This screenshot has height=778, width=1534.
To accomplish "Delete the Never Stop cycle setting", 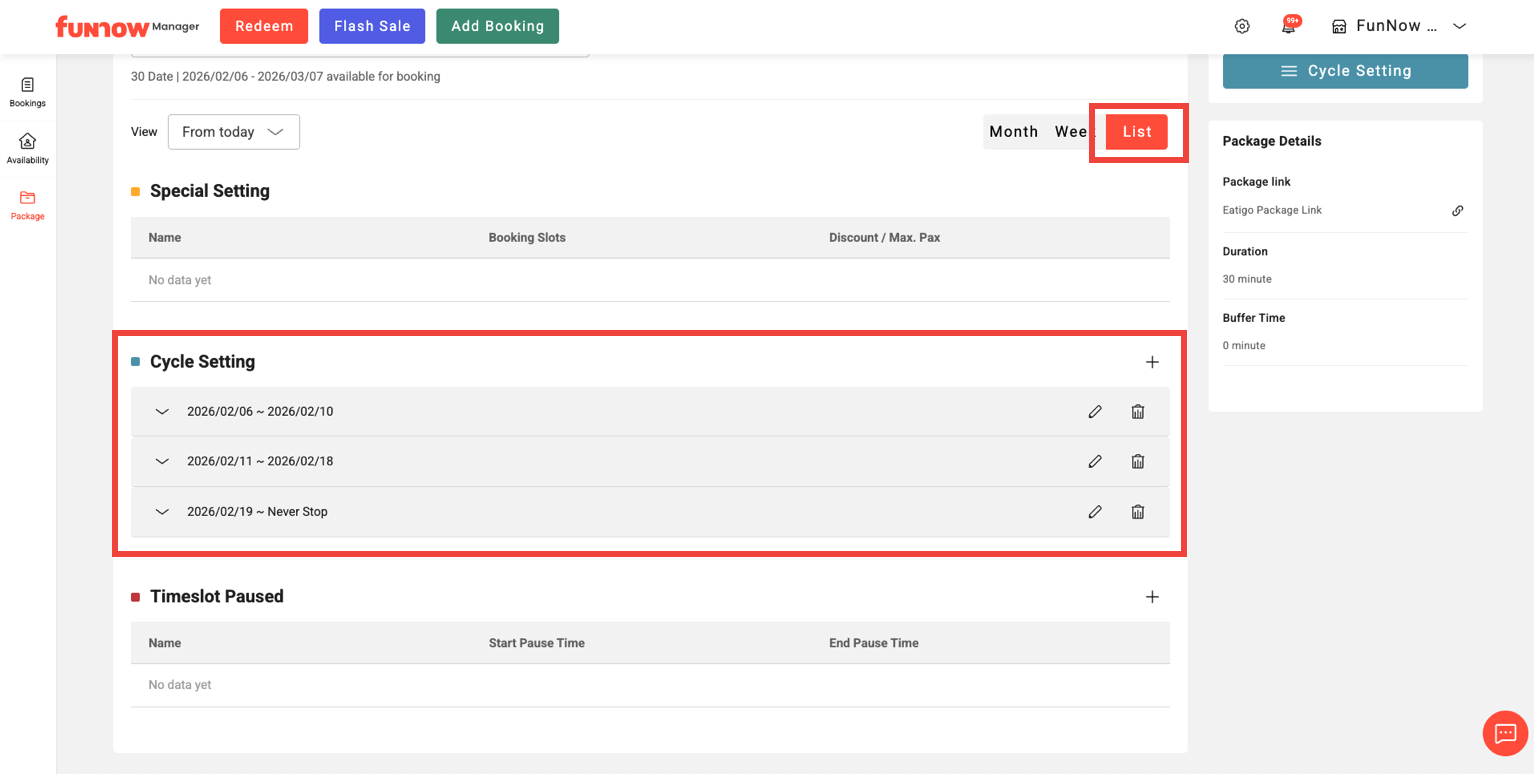I will [x=1137, y=512].
